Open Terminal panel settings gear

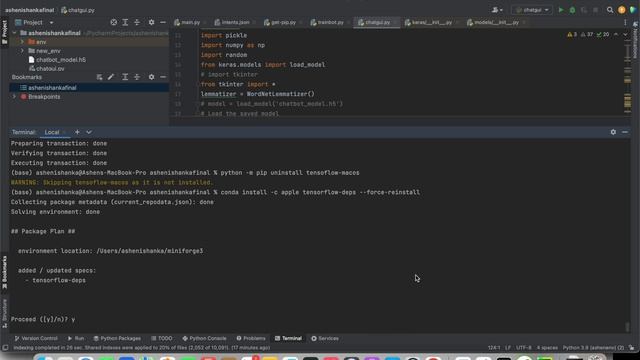[613, 132]
